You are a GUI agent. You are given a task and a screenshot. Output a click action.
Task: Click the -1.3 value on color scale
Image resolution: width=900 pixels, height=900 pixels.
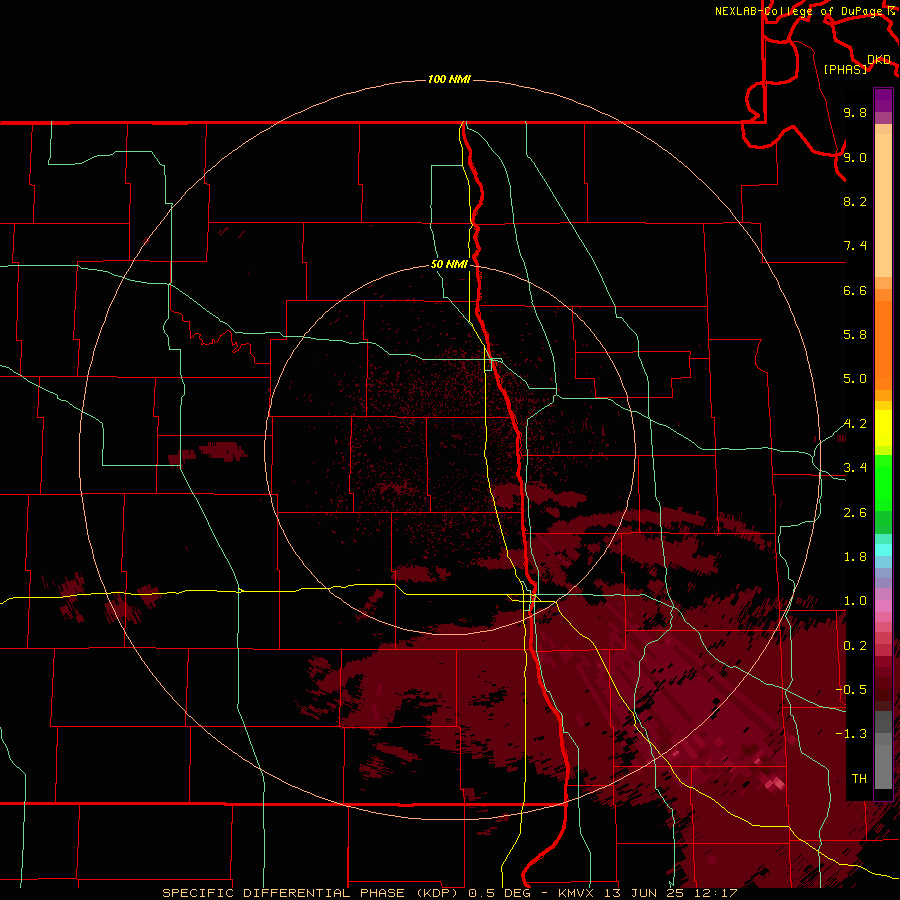pos(851,734)
